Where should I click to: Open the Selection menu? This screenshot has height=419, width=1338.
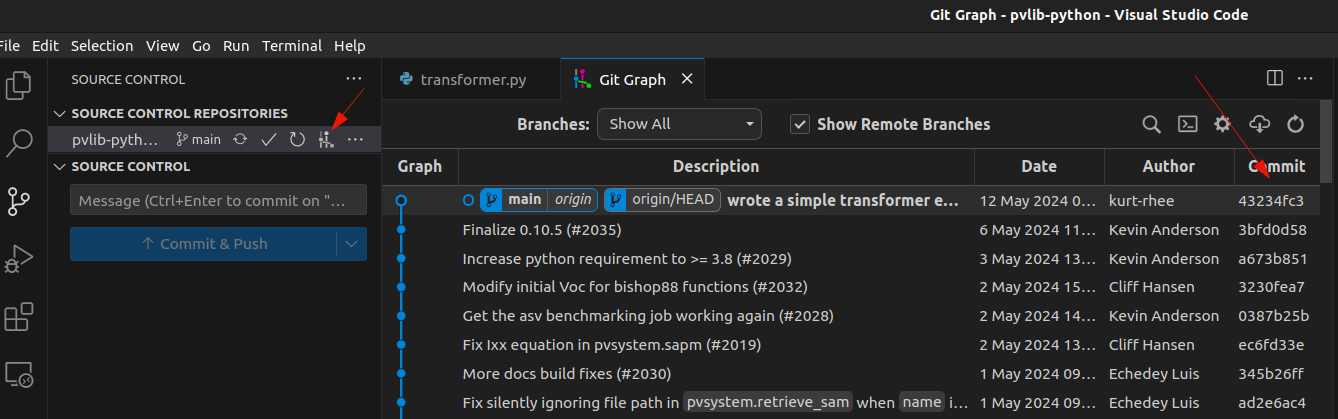point(102,46)
